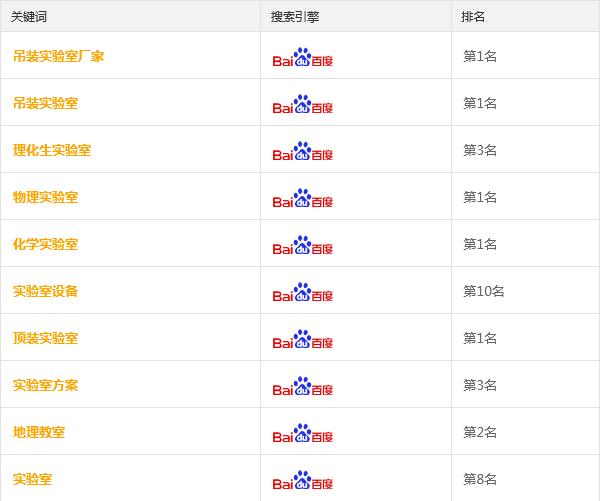
Task: Visit the 实验室方案 keyword link
Action: point(46,385)
